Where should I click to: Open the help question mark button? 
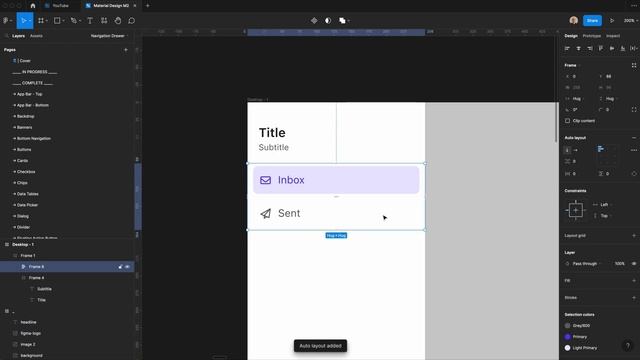[628, 346]
